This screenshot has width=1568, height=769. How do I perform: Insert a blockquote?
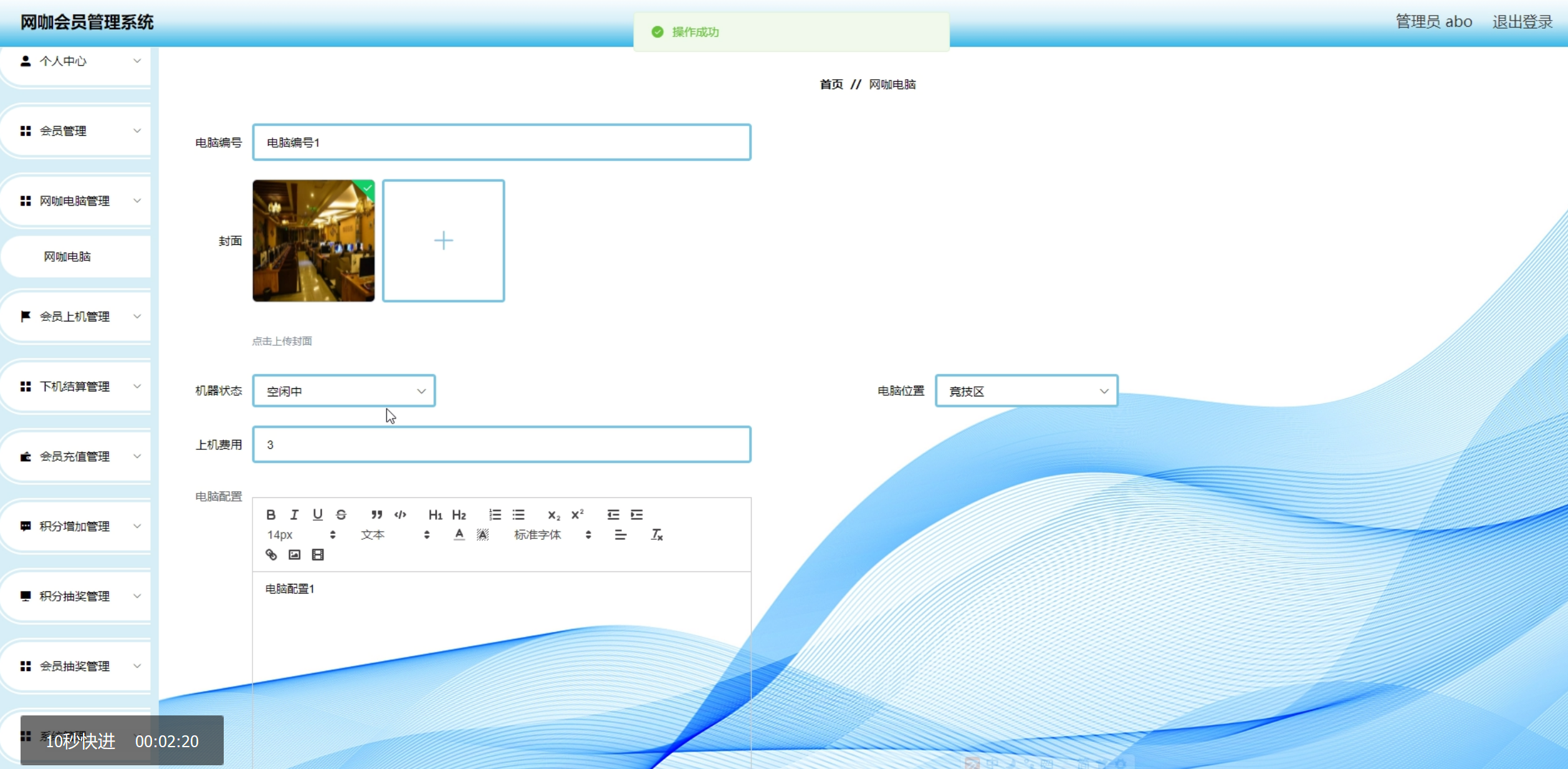[x=376, y=515]
